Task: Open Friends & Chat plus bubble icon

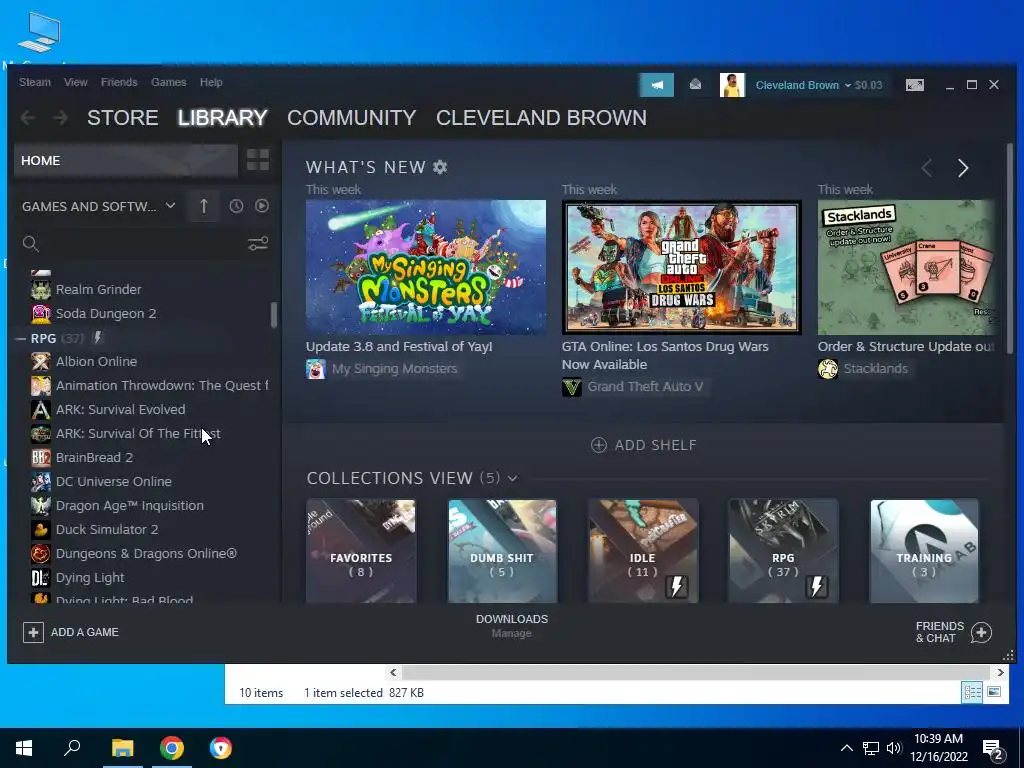Action: (981, 632)
